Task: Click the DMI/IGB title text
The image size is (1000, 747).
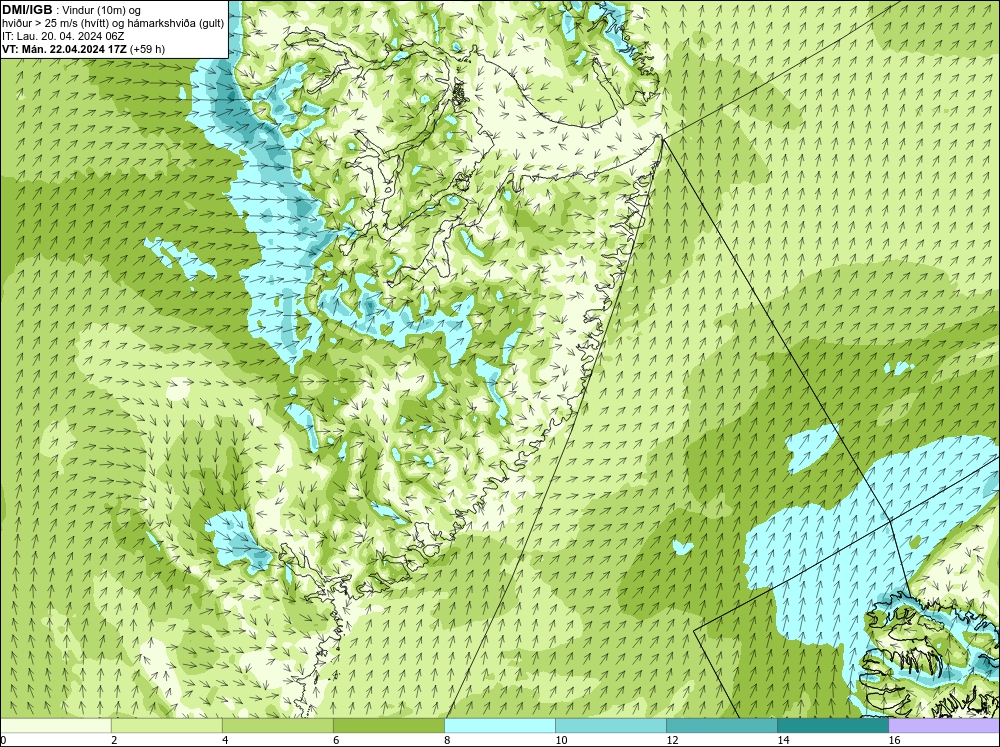Action: (27, 10)
